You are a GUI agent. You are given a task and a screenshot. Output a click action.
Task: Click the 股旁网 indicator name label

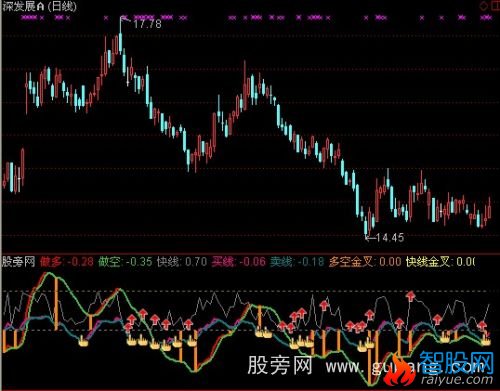19,262
